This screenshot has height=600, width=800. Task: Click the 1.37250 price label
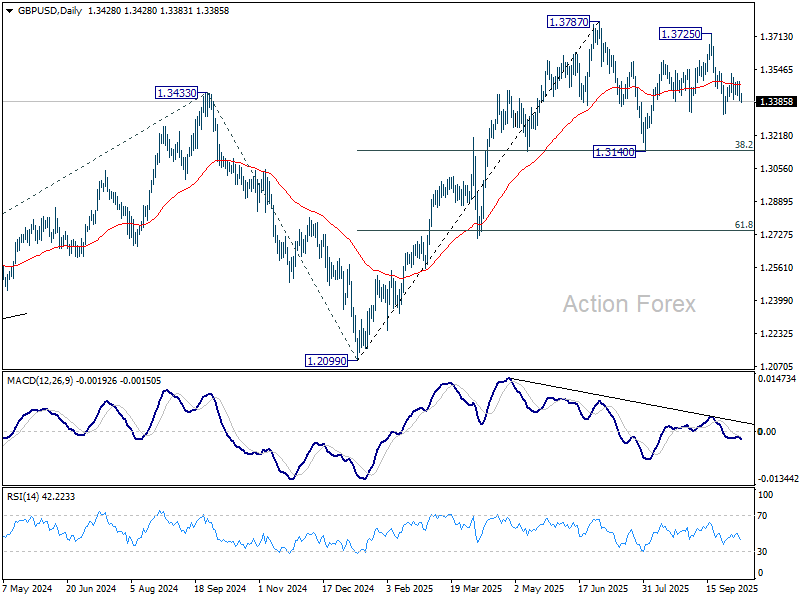pos(681,34)
